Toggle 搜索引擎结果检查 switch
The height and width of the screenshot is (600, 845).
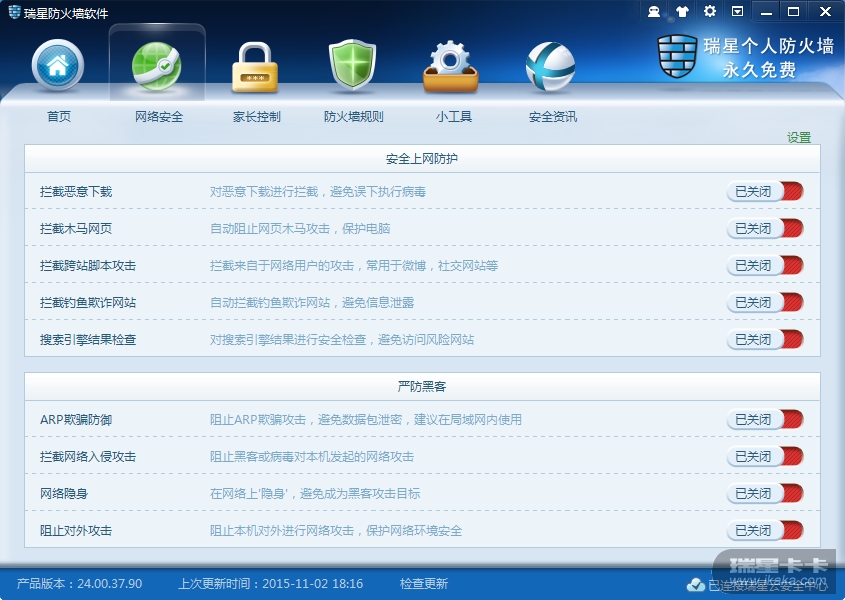pyautogui.click(x=765, y=340)
